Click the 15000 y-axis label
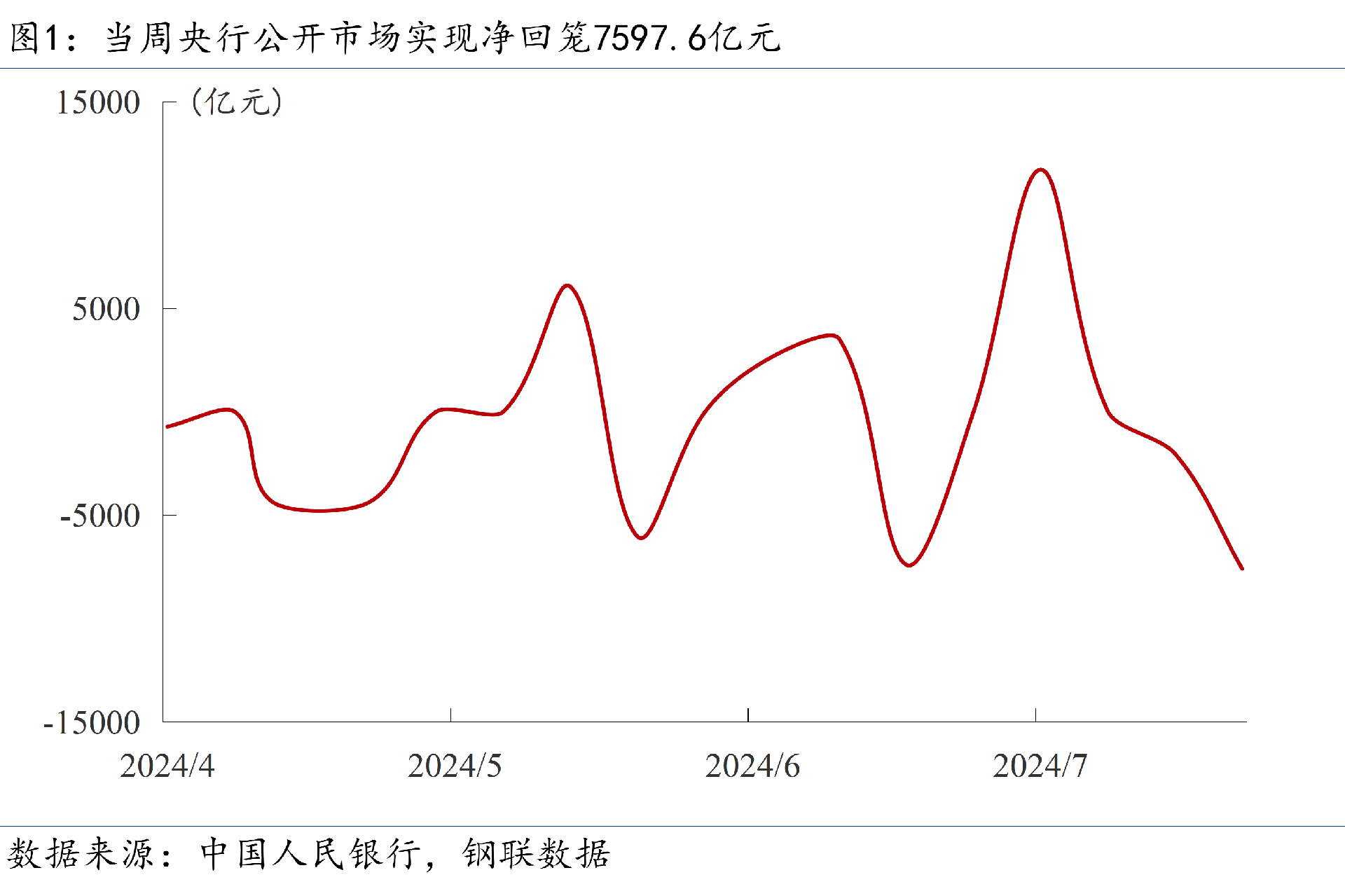The width and height of the screenshot is (1345, 896). pyautogui.click(x=98, y=103)
